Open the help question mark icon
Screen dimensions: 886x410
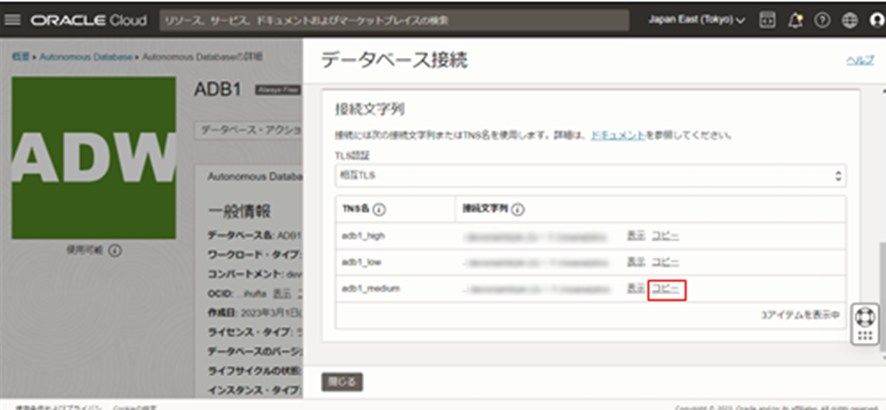(822, 20)
